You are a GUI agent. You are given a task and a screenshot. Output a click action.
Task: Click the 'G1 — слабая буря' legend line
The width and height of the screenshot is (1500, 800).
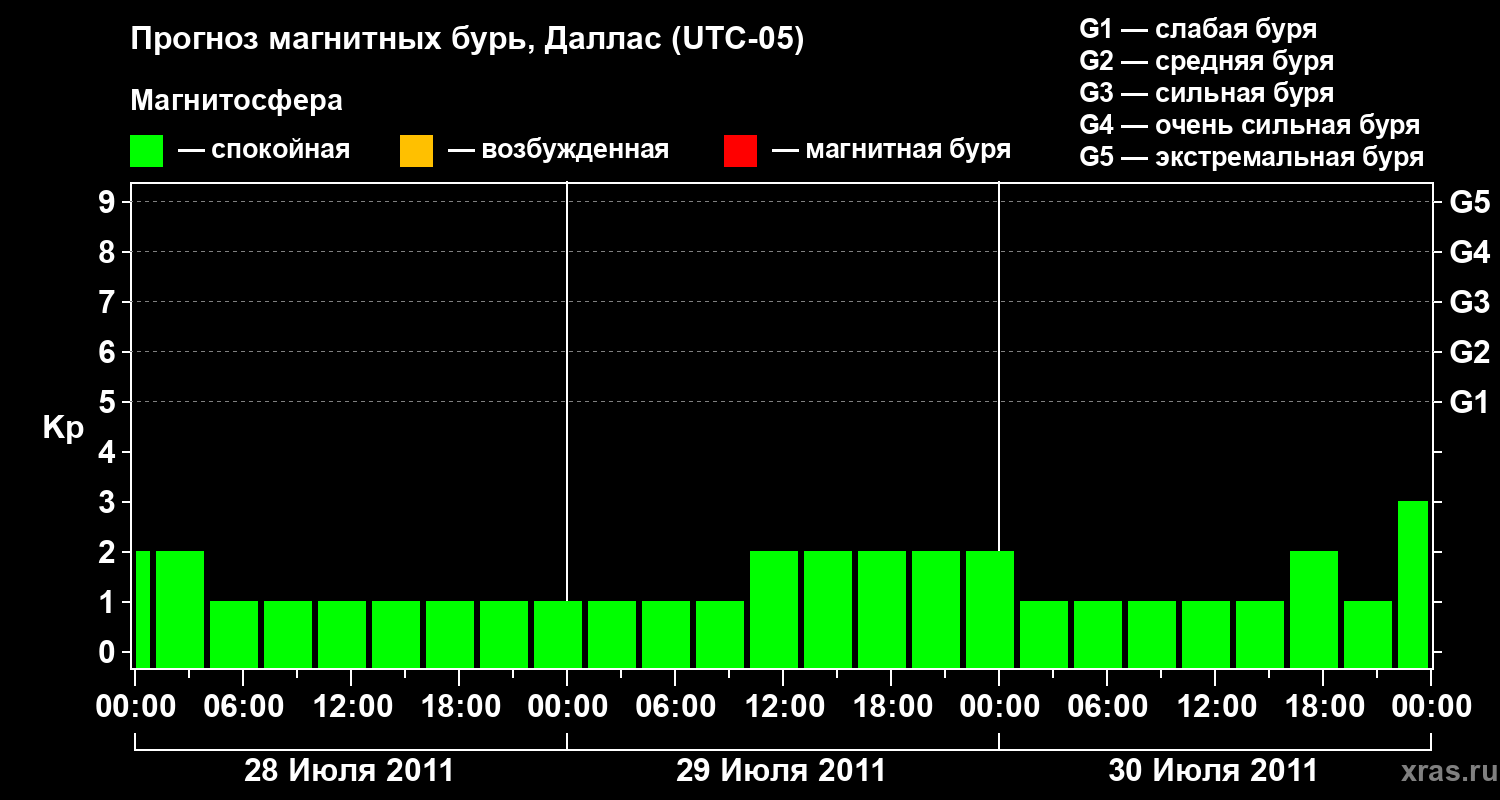(x=1198, y=29)
